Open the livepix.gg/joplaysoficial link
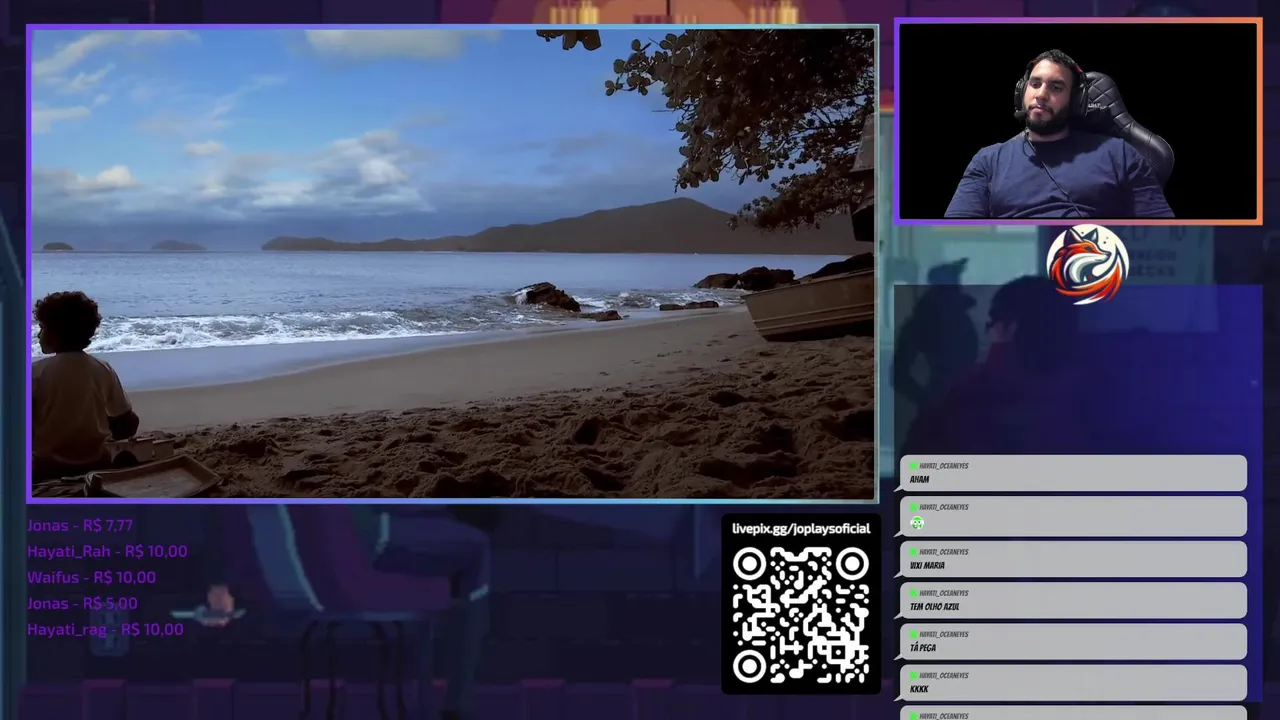The image size is (1280, 720). coord(801,529)
